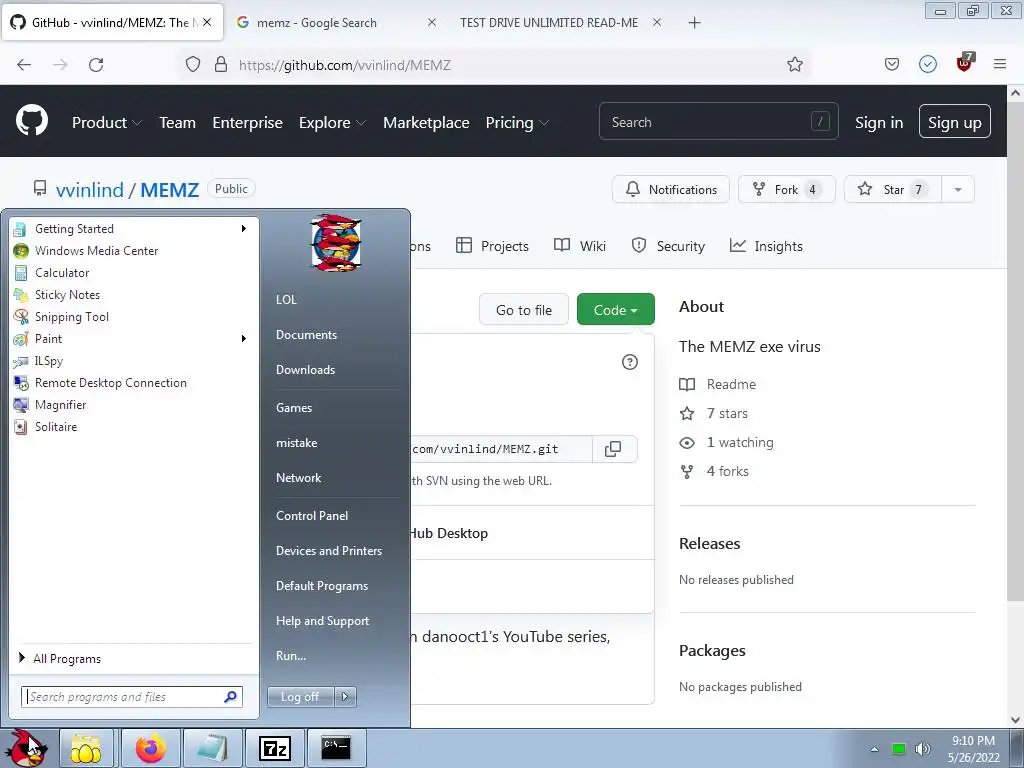Image resolution: width=1024 pixels, height=768 pixels.
Task: Open the command prompt taskbar icon
Action: (336, 748)
